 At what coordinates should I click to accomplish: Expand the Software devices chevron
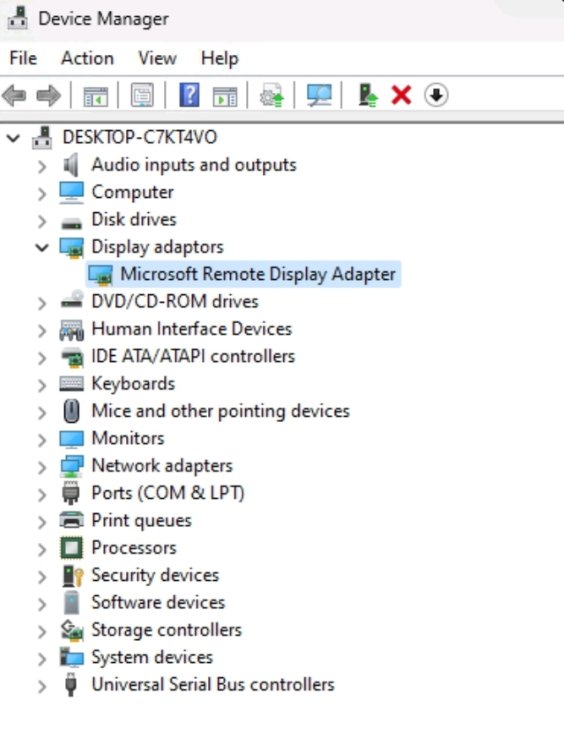(42, 604)
